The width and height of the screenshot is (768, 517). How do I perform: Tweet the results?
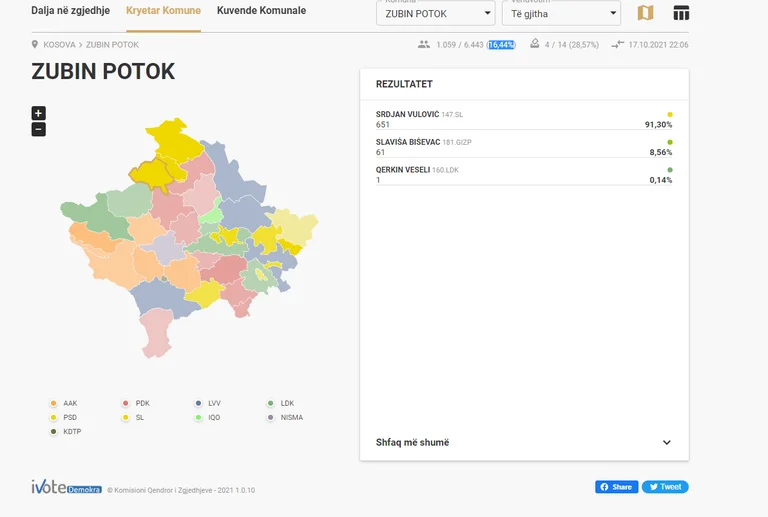tap(665, 487)
